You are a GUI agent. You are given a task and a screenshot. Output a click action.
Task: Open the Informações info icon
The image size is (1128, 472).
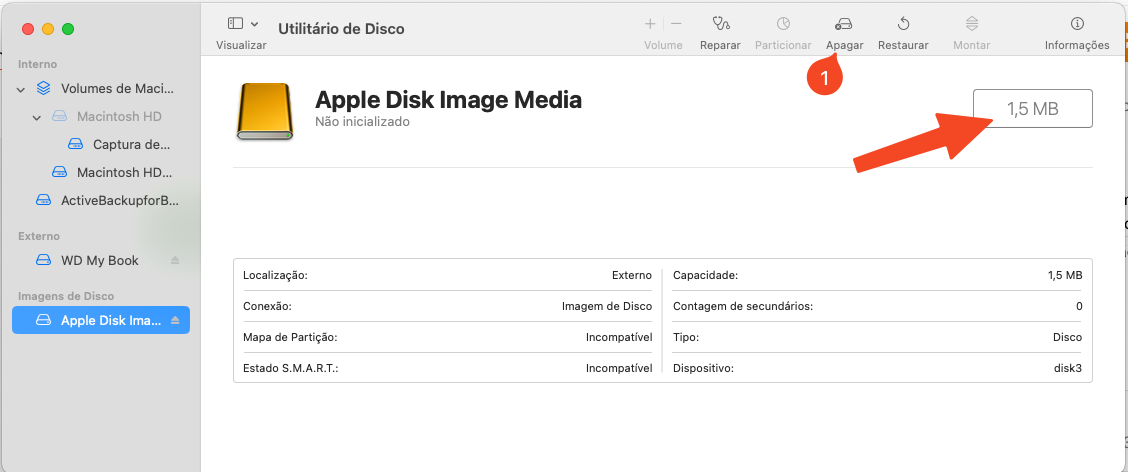pyautogui.click(x=1076, y=24)
